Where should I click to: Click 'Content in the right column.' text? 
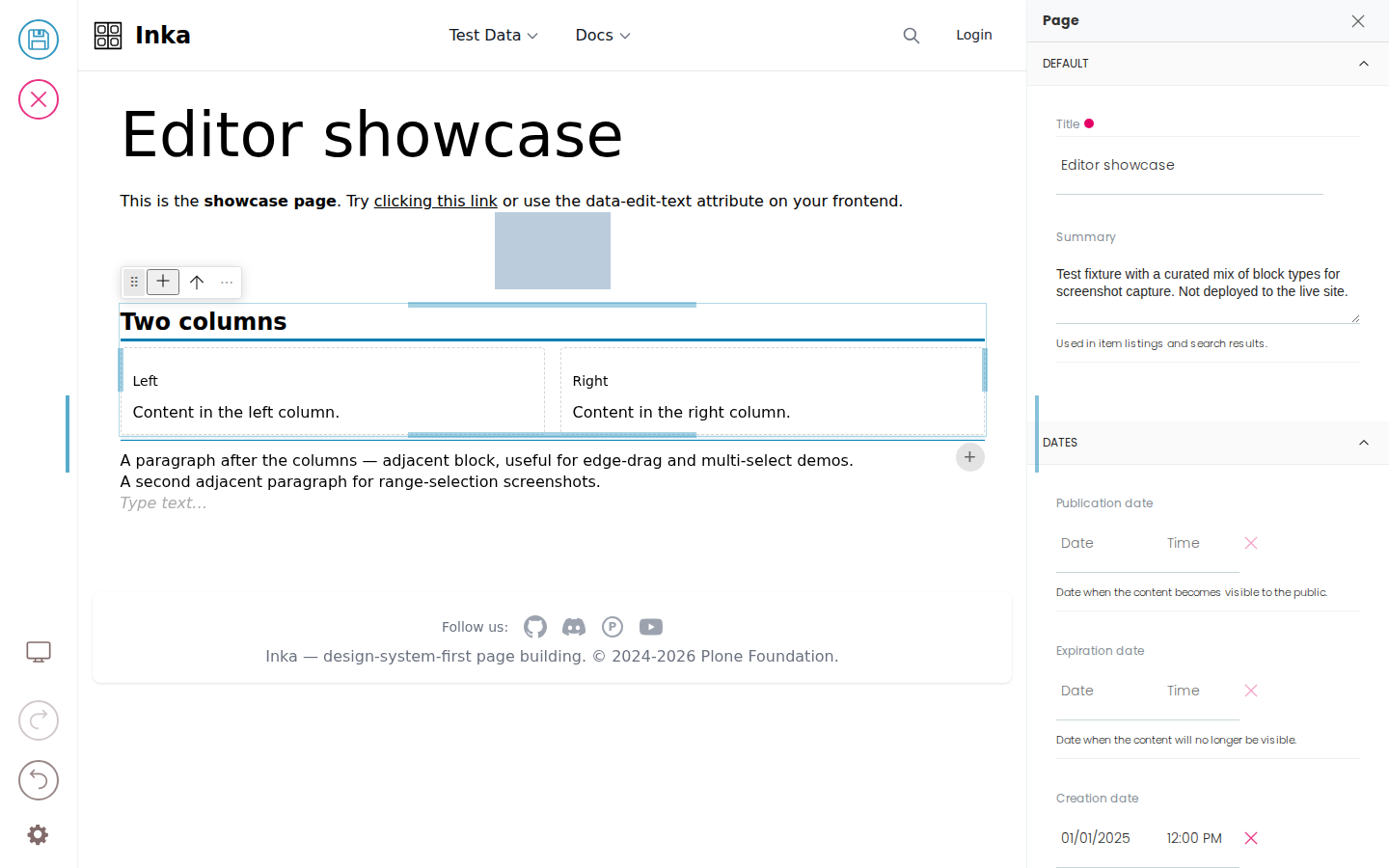681,412
